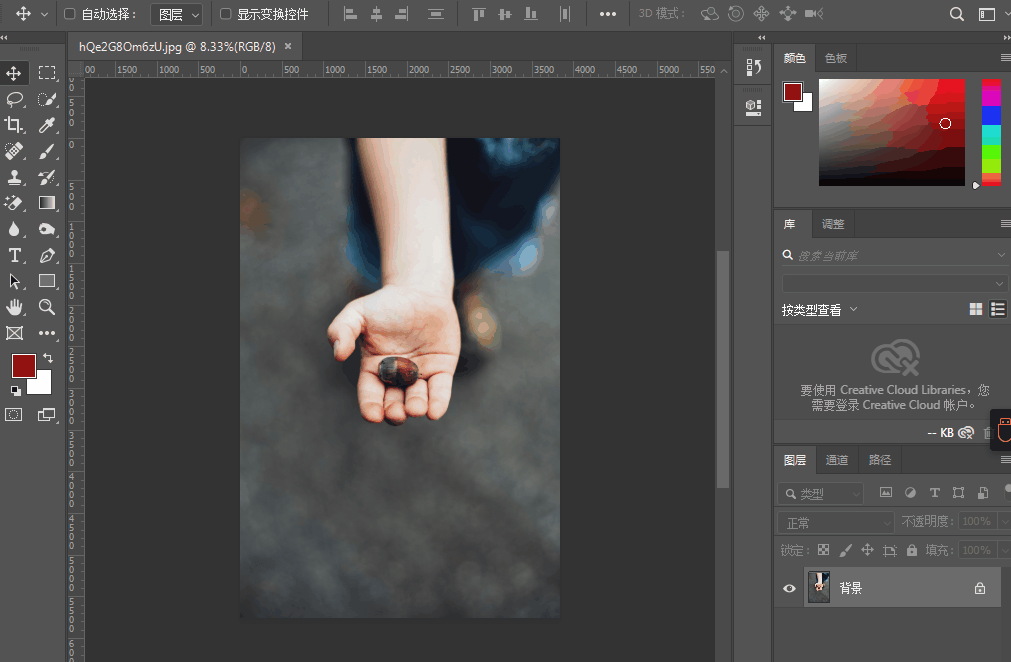Check the 显示变换控件 option
The height and width of the screenshot is (662, 1011).
click(226, 14)
